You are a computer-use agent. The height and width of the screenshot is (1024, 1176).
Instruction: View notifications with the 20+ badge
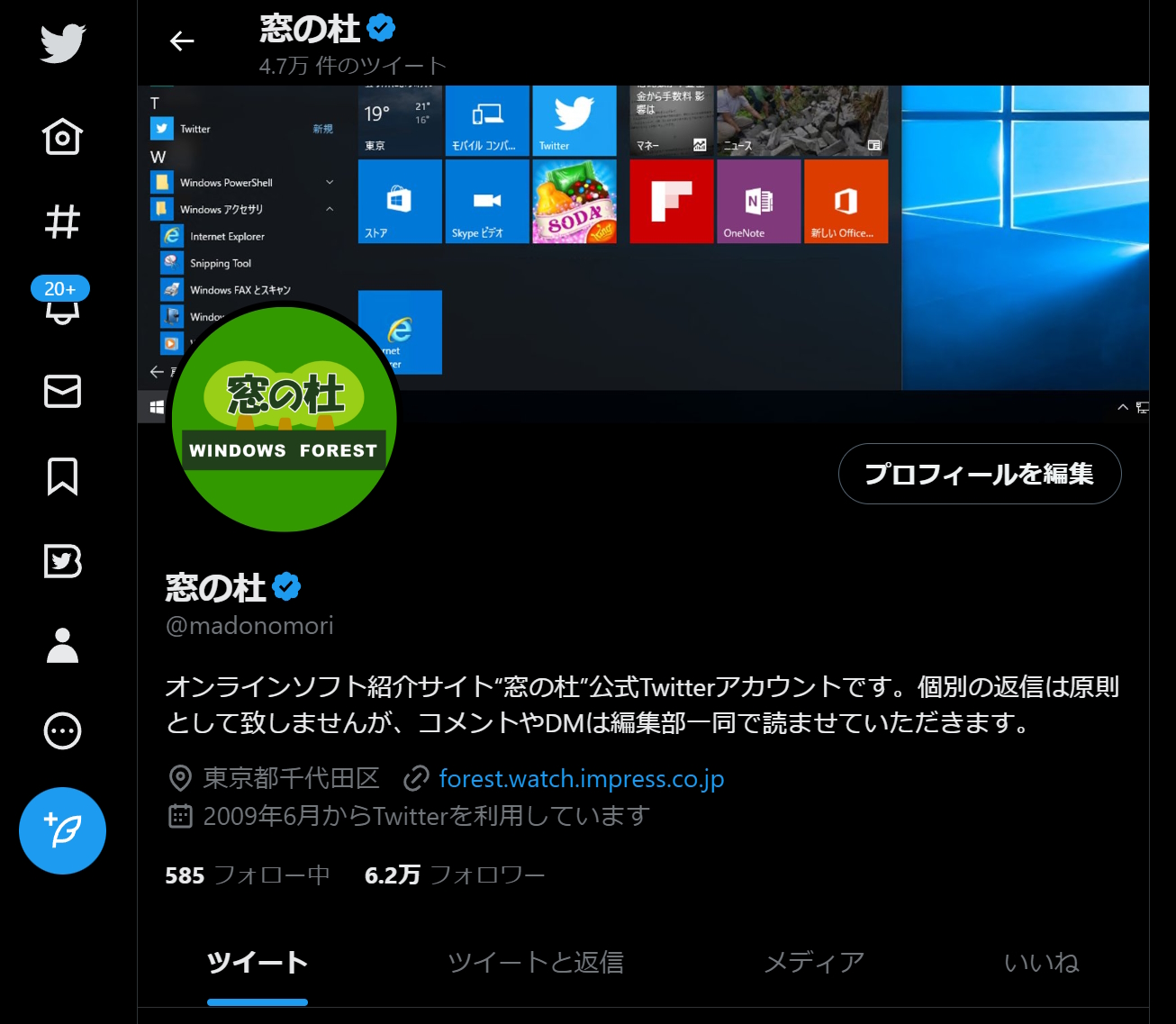(x=61, y=306)
